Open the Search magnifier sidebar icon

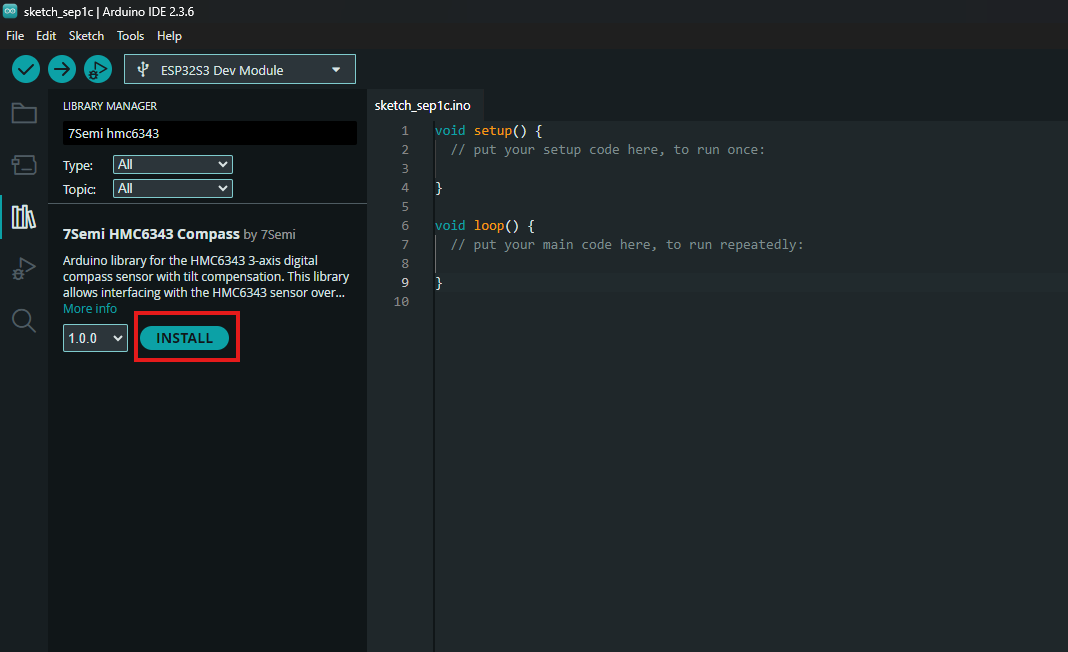point(24,320)
